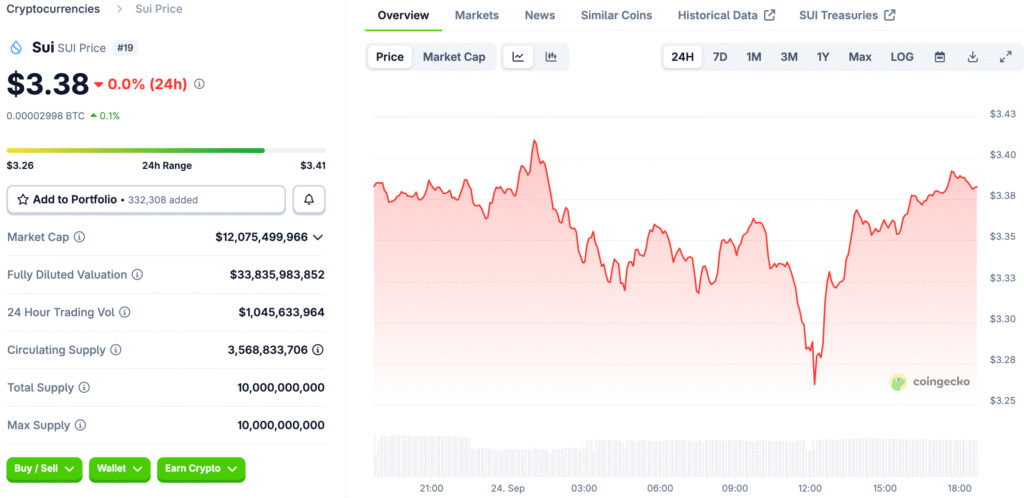Image resolution: width=1024 pixels, height=498 pixels.
Task: Click the $33,835,983,852 valuation value
Action: pos(277,275)
